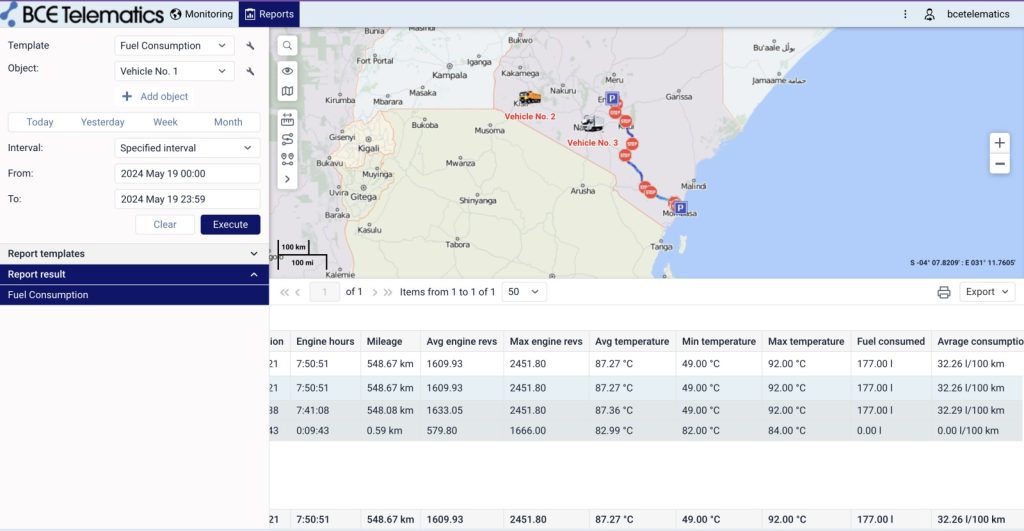Open the Export dropdown
Viewport: 1024px width, 531px height.
986,292
